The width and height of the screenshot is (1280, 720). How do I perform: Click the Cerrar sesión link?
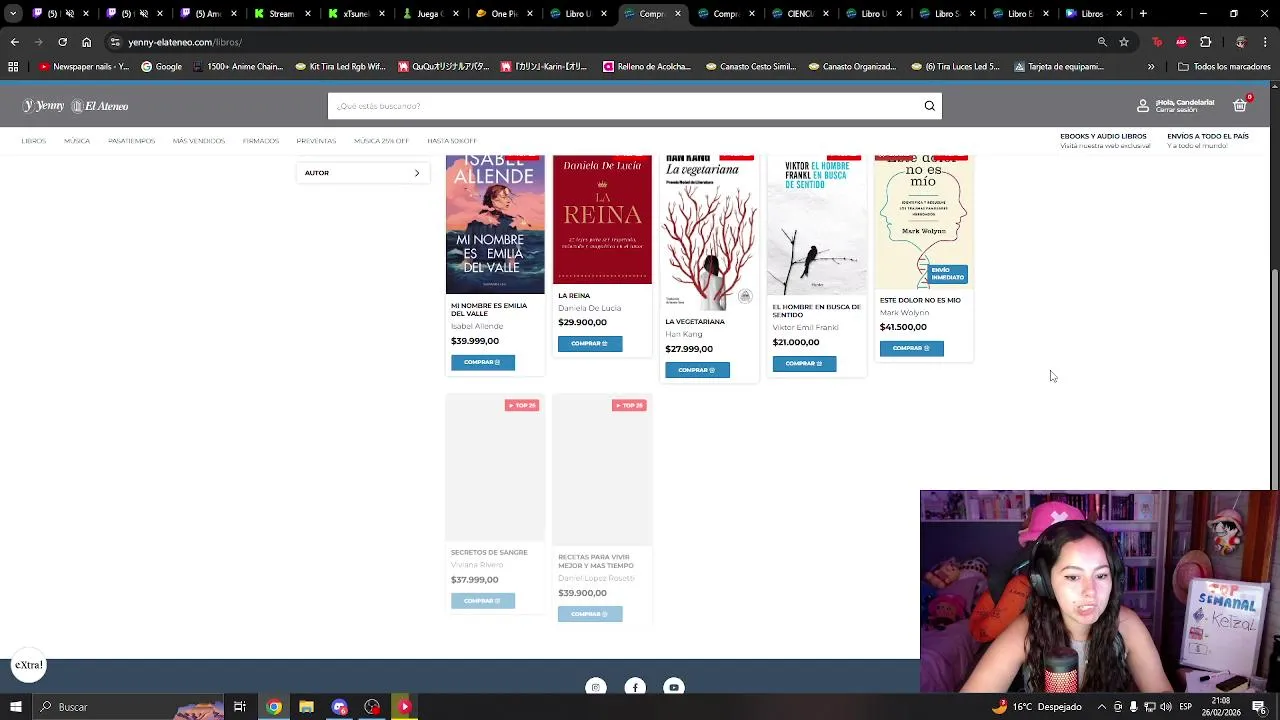pyautogui.click(x=1176, y=110)
